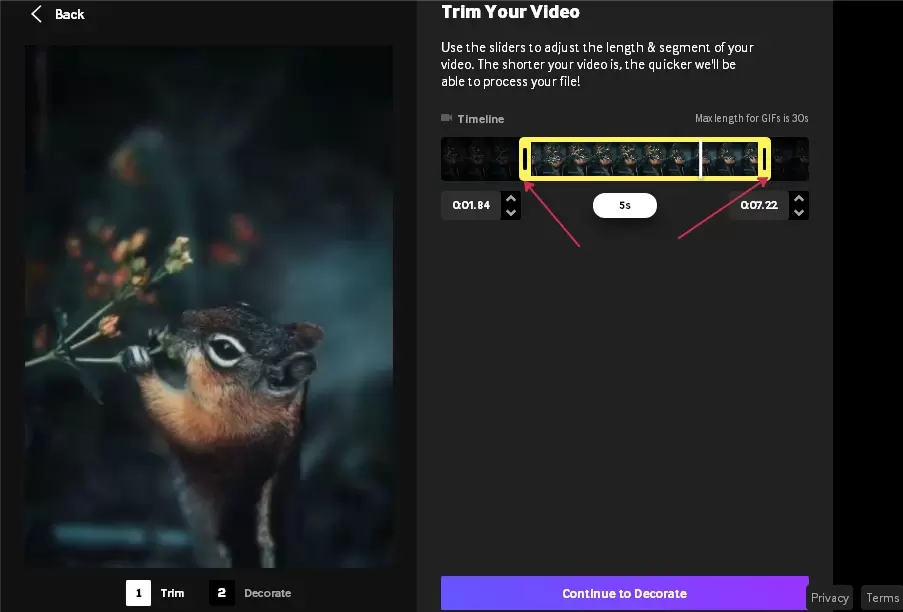The height and width of the screenshot is (612, 903).
Task: Decrease the end time with down arrow
Action: [x=798, y=212]
